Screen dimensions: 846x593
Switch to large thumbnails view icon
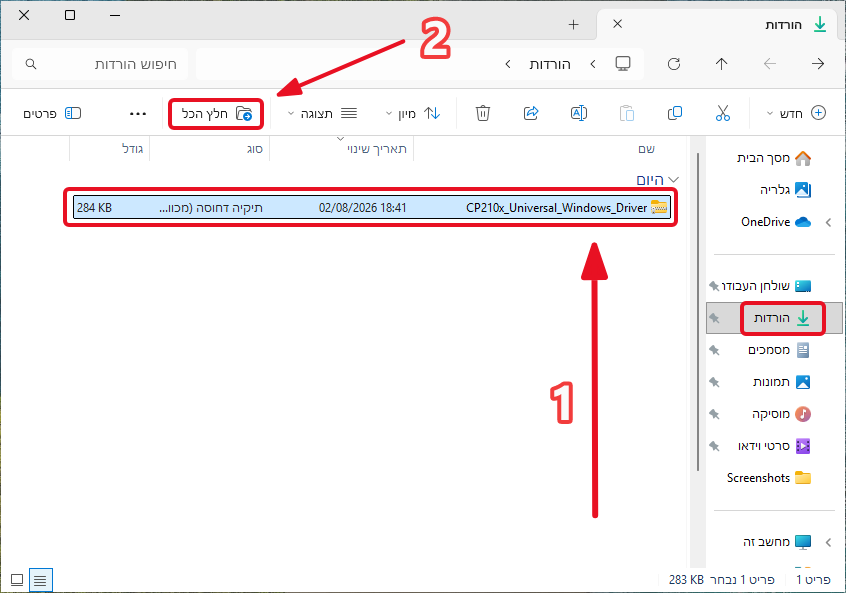(17, 580)
